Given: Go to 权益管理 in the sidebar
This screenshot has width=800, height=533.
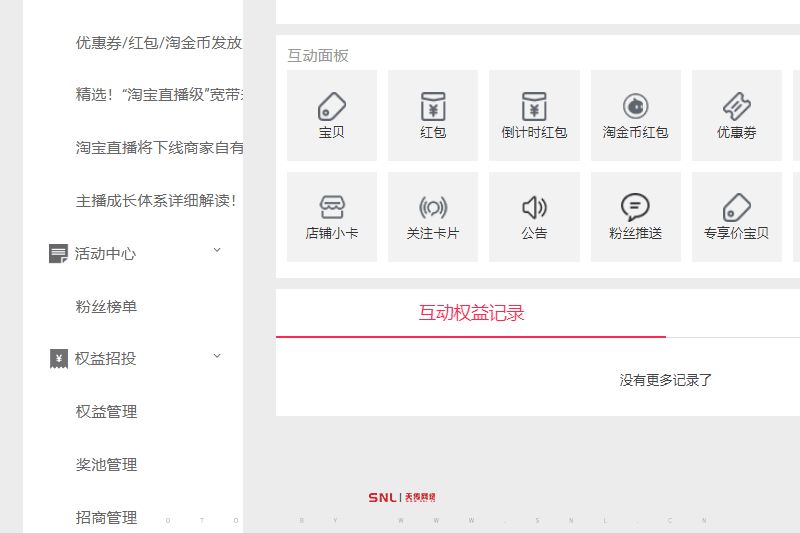Looking at the screenshot, I should (x=106, y=412).
